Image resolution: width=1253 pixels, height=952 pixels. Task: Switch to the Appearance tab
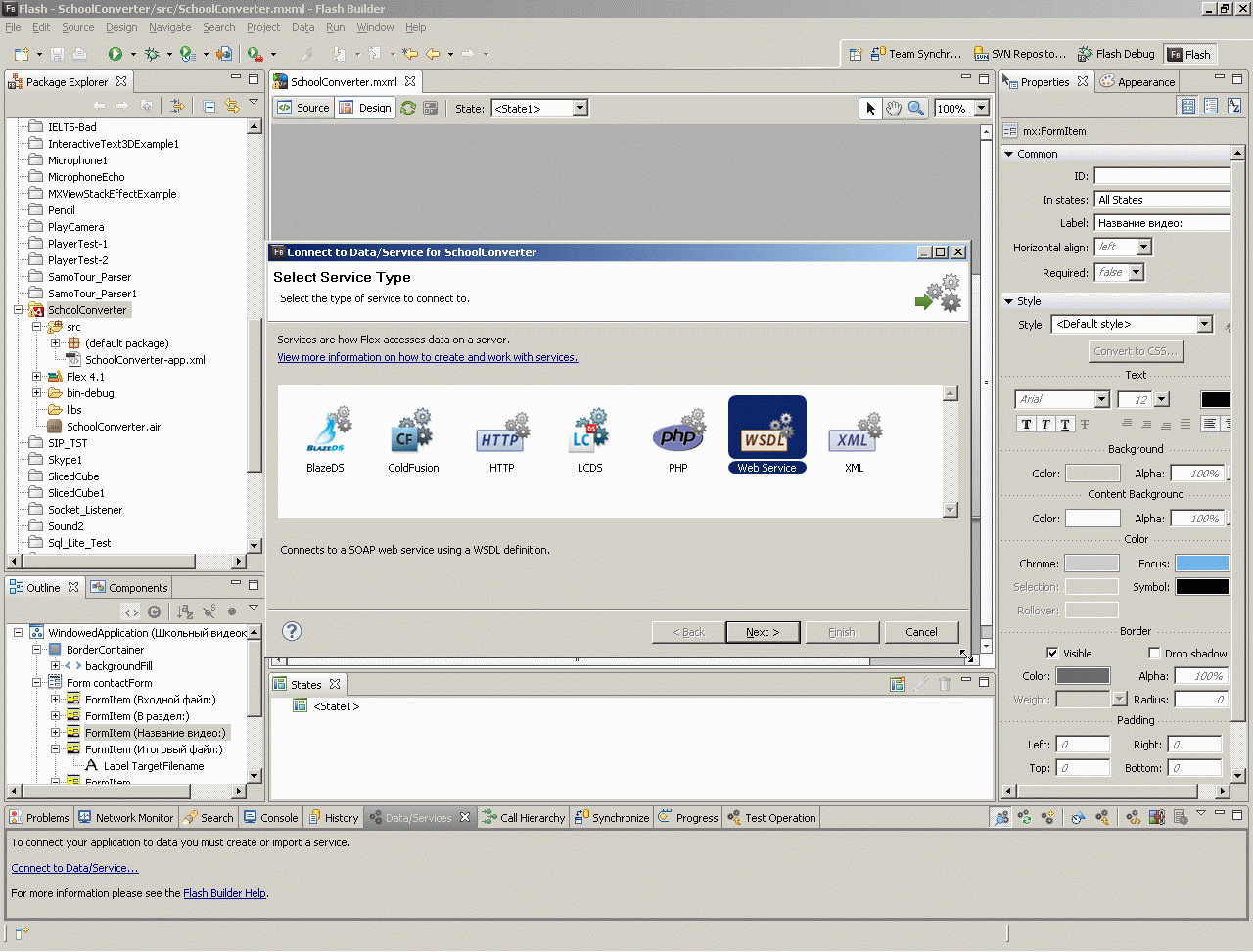click(1137, 82)
